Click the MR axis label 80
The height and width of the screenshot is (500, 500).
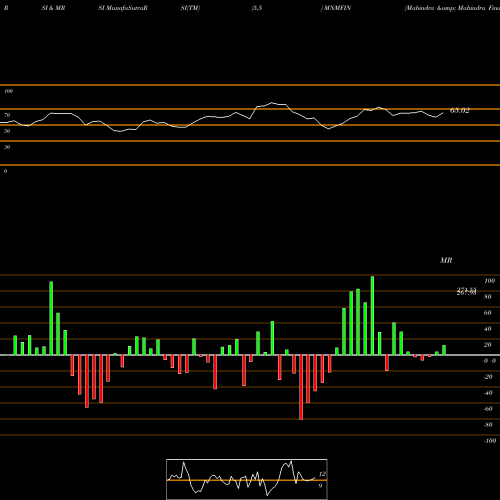[488, 297]
